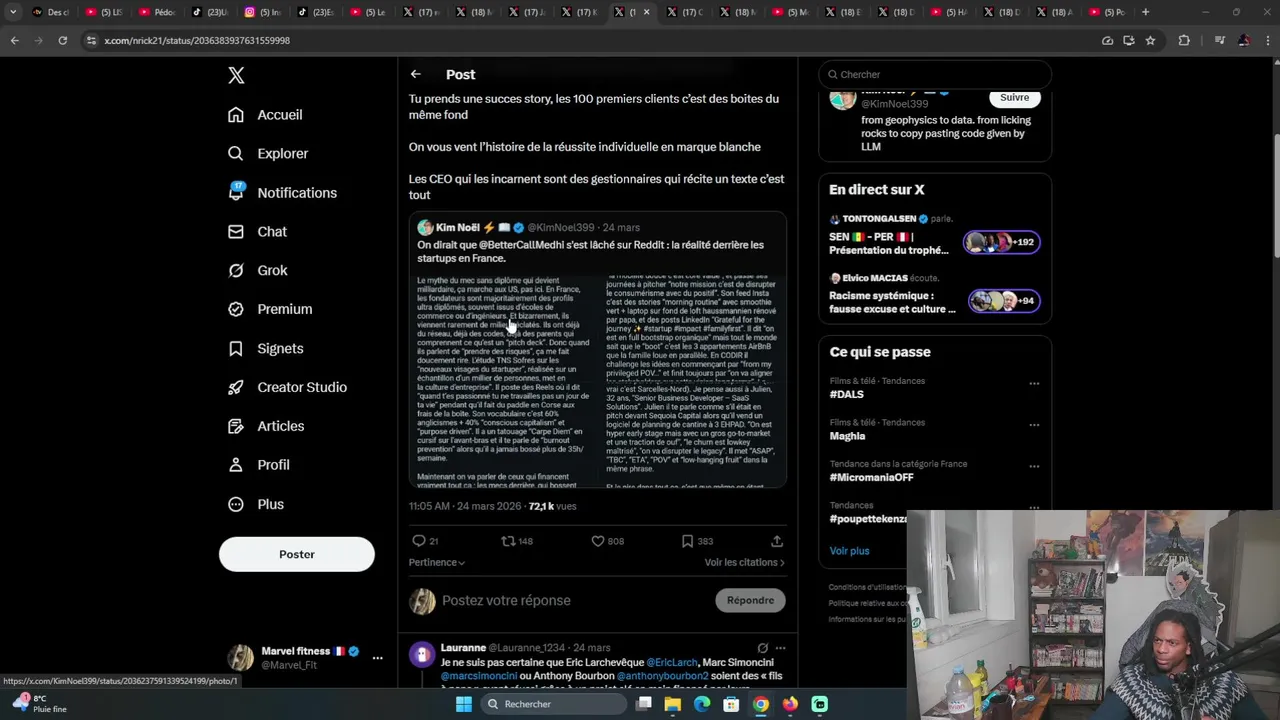Open Microsoft Store from taskbar

(x=731, y=704)
